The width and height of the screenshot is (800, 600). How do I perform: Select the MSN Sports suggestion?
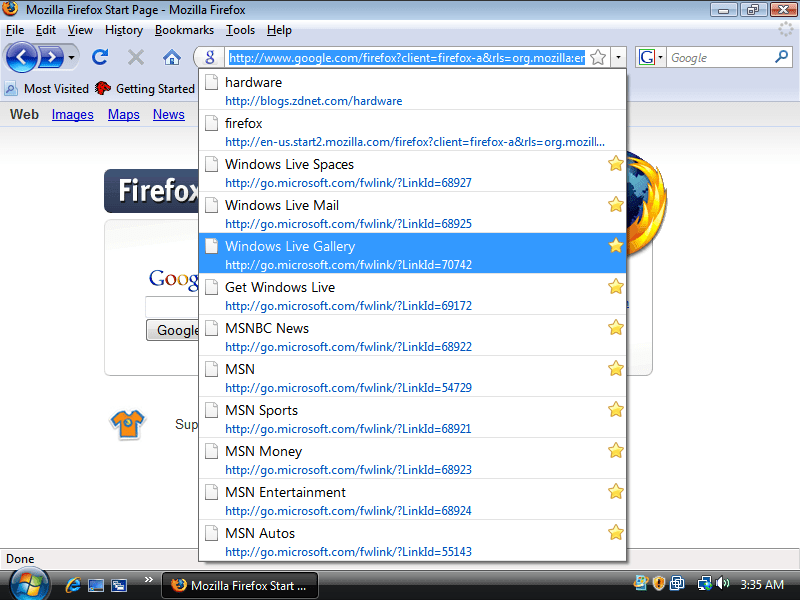pos(412,418)
